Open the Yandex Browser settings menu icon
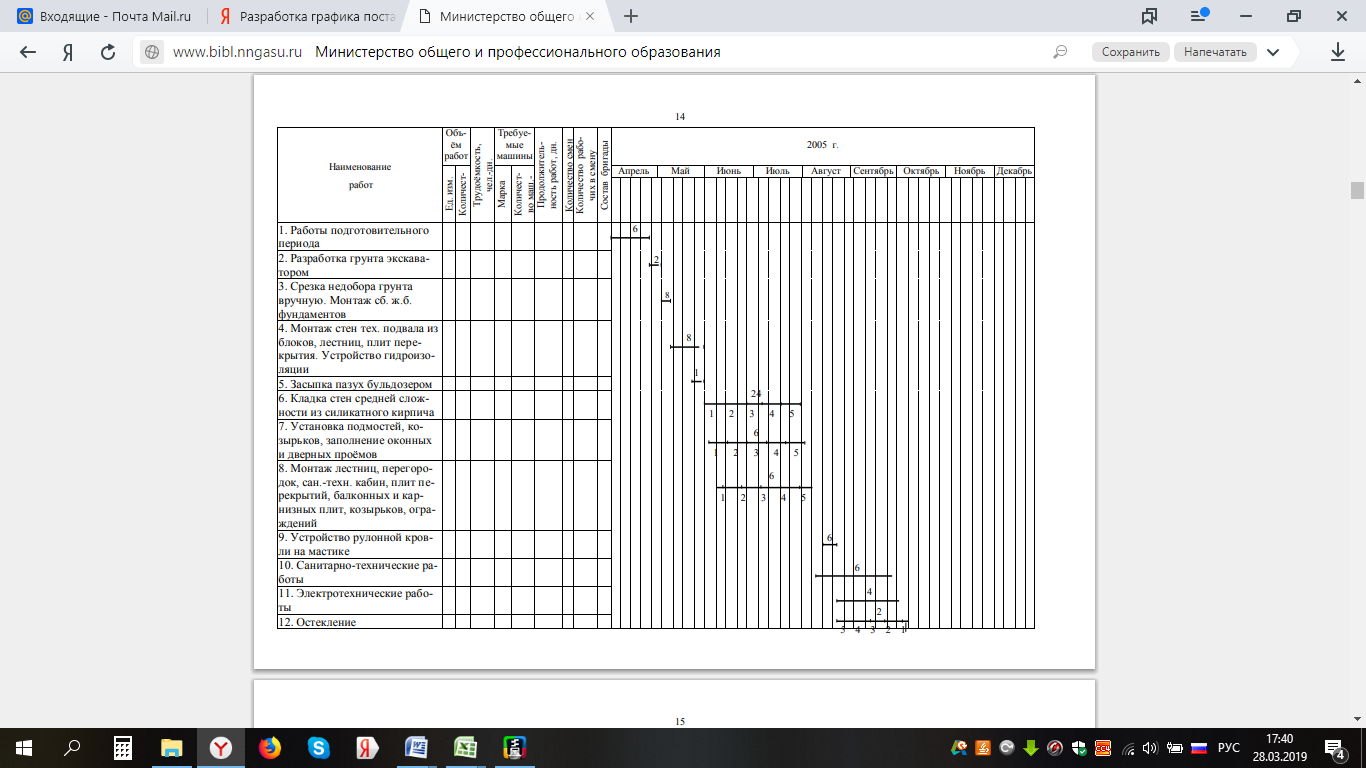This screenshot has width=1366, height=768. (x=1200, y=16)
